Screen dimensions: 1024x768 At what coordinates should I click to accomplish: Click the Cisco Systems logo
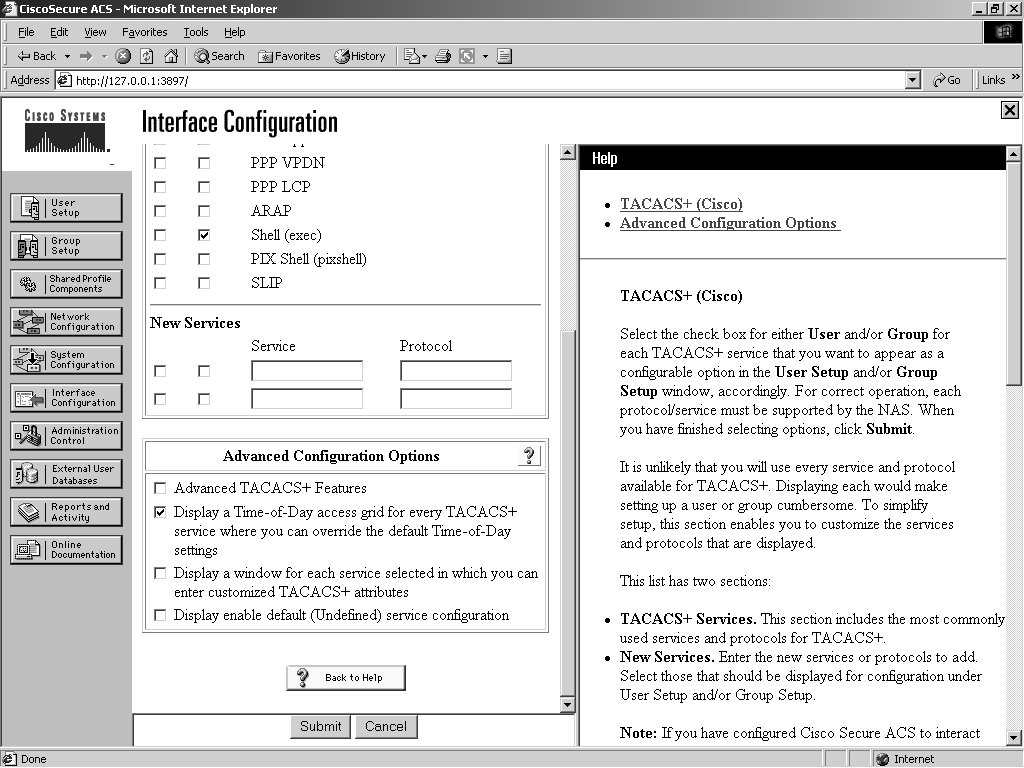pos(65,131)
